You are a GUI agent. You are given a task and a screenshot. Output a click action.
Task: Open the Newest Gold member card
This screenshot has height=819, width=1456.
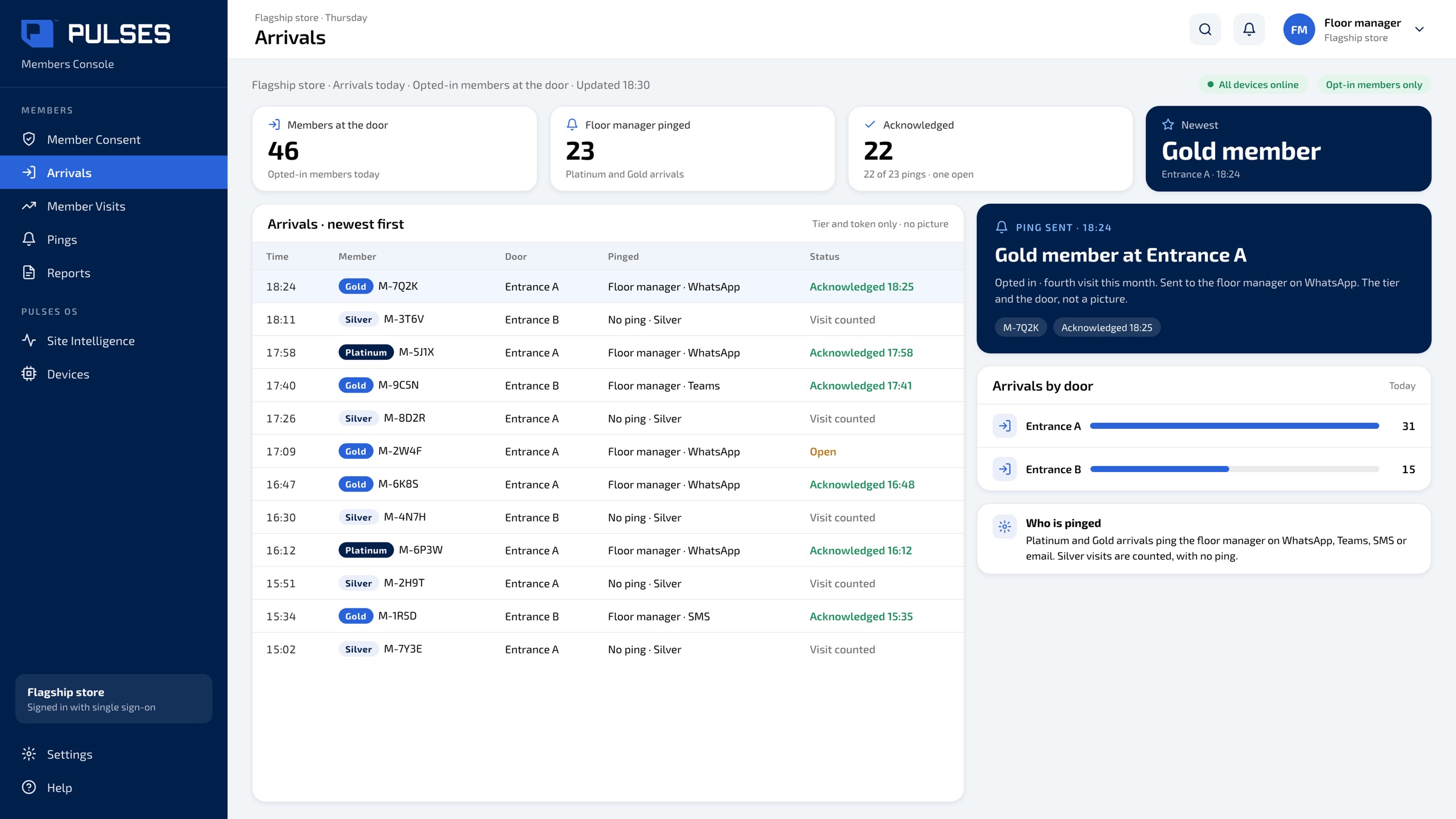tap(1288, 149)
